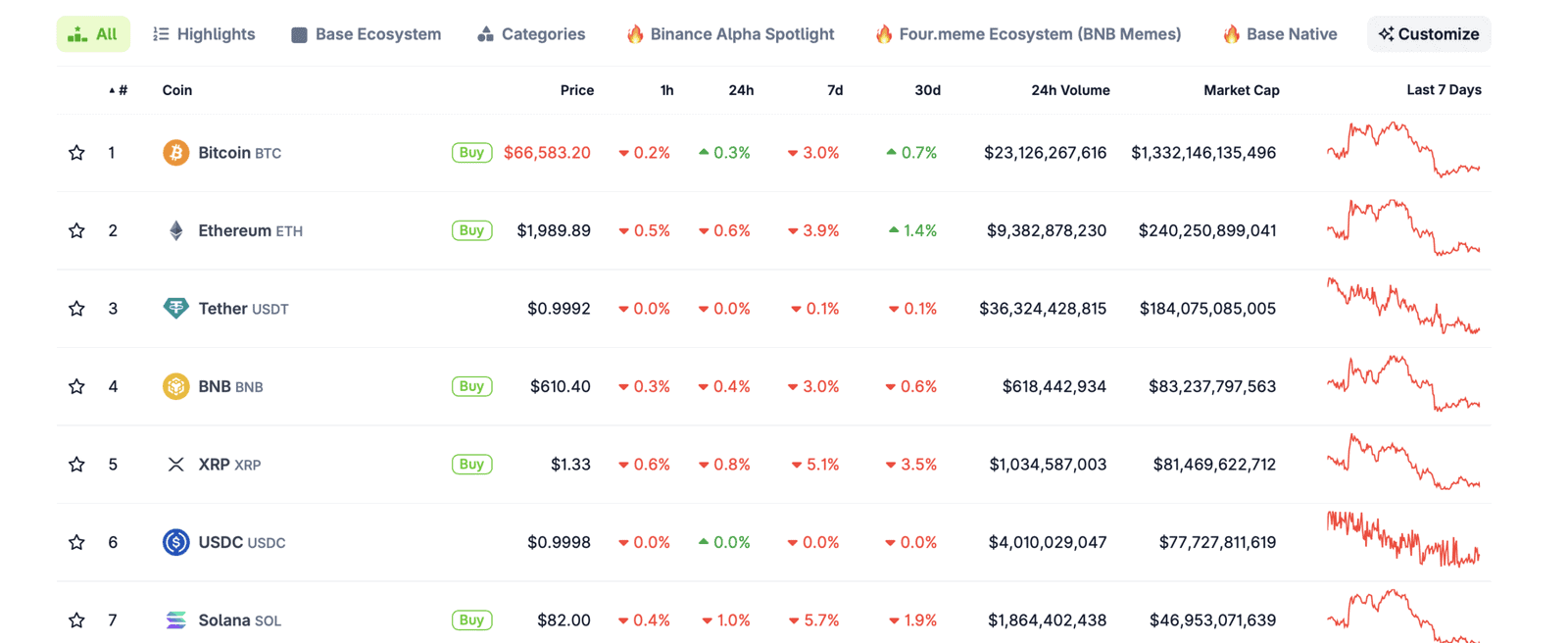Open the Customize panel
Image resolution: width=1568 pixels, height=643 pixels.
pos(1429,33)
